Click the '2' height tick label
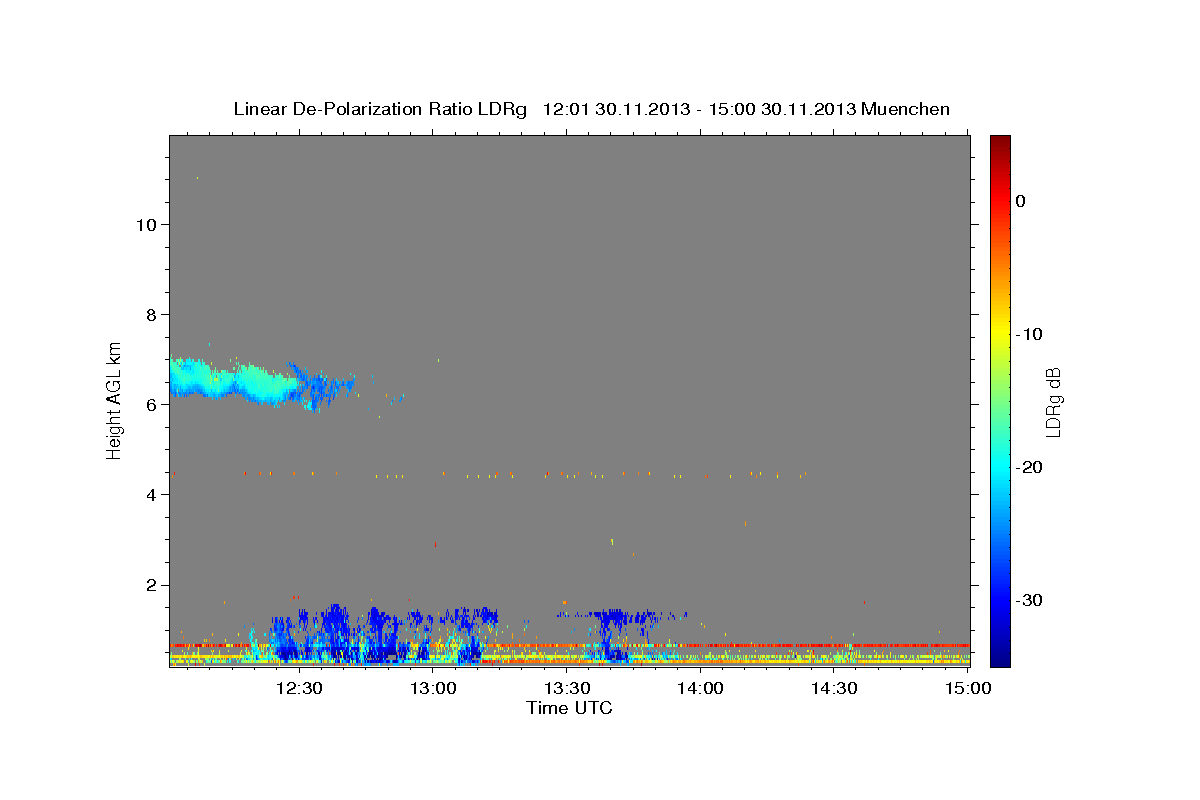The width and height of the screenshot is (1200, 800). click(150, 585)
